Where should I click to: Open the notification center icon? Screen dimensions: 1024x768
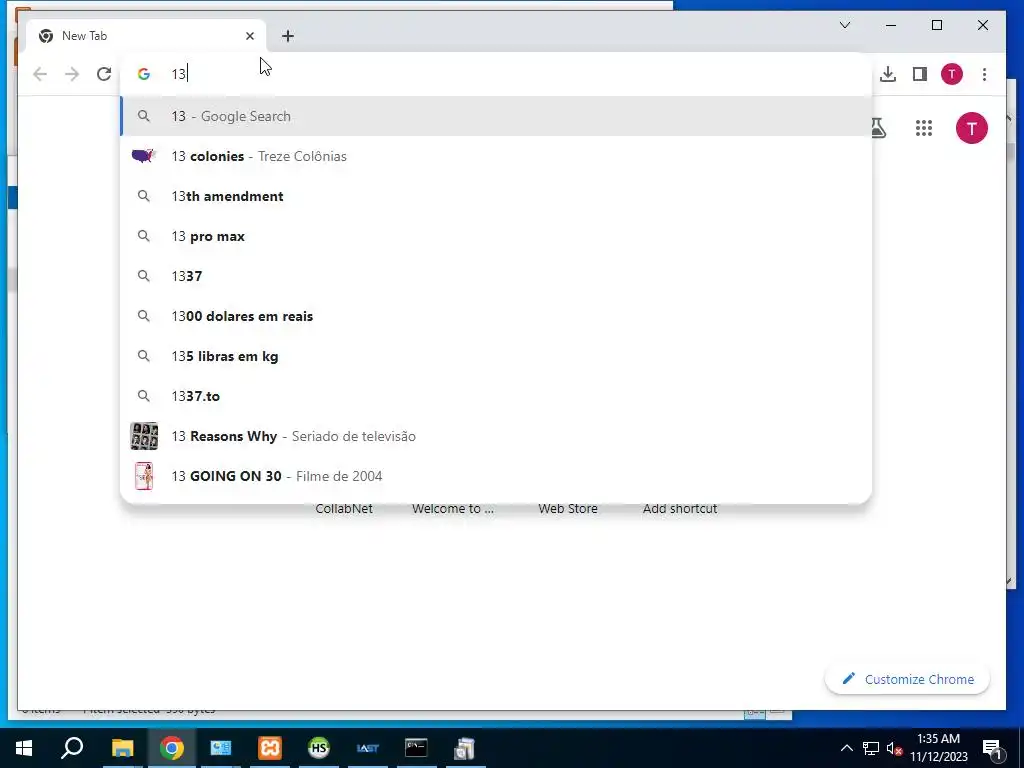click(x=991, y=748)
